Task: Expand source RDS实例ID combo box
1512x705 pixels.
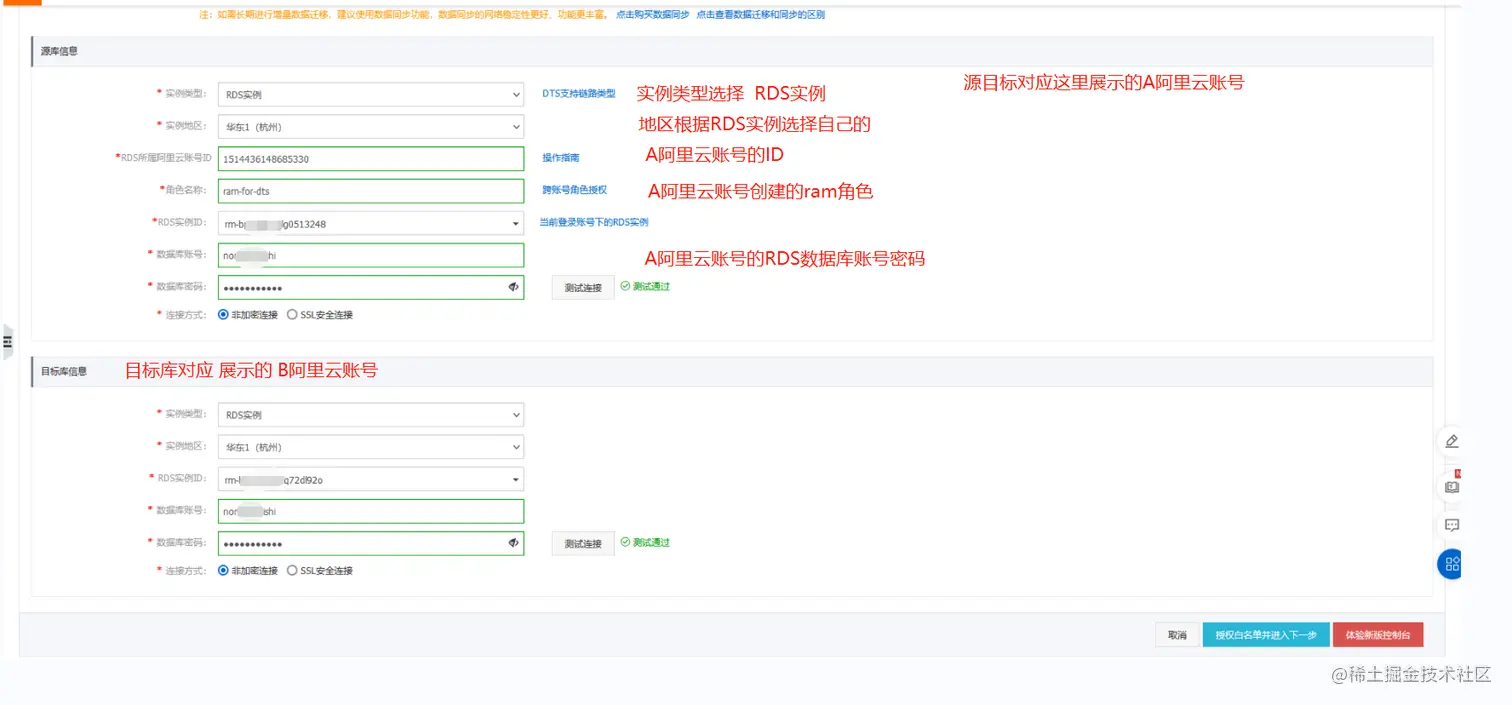Action: point(370,223)
